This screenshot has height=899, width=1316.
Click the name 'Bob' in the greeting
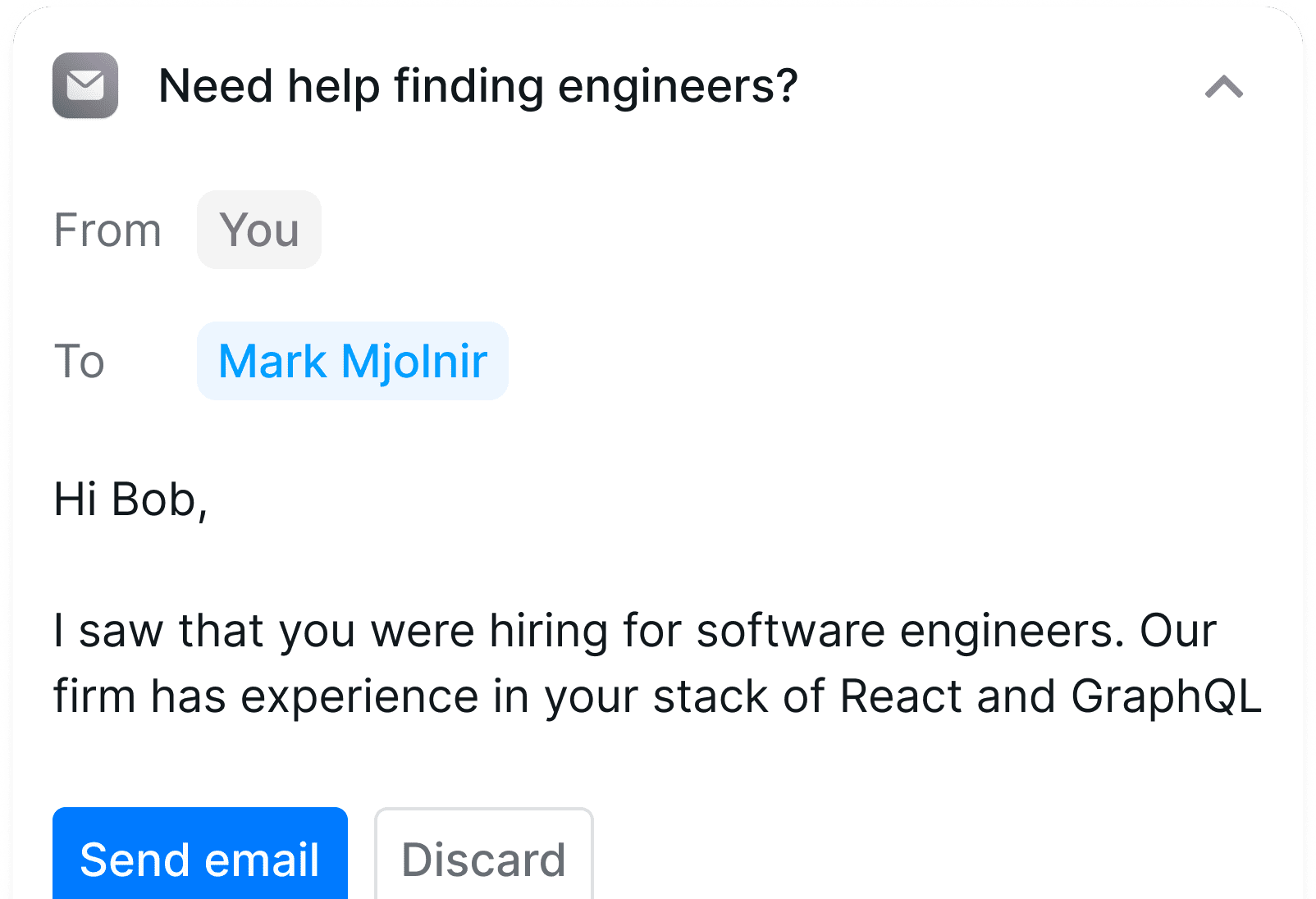coord(153,500)
